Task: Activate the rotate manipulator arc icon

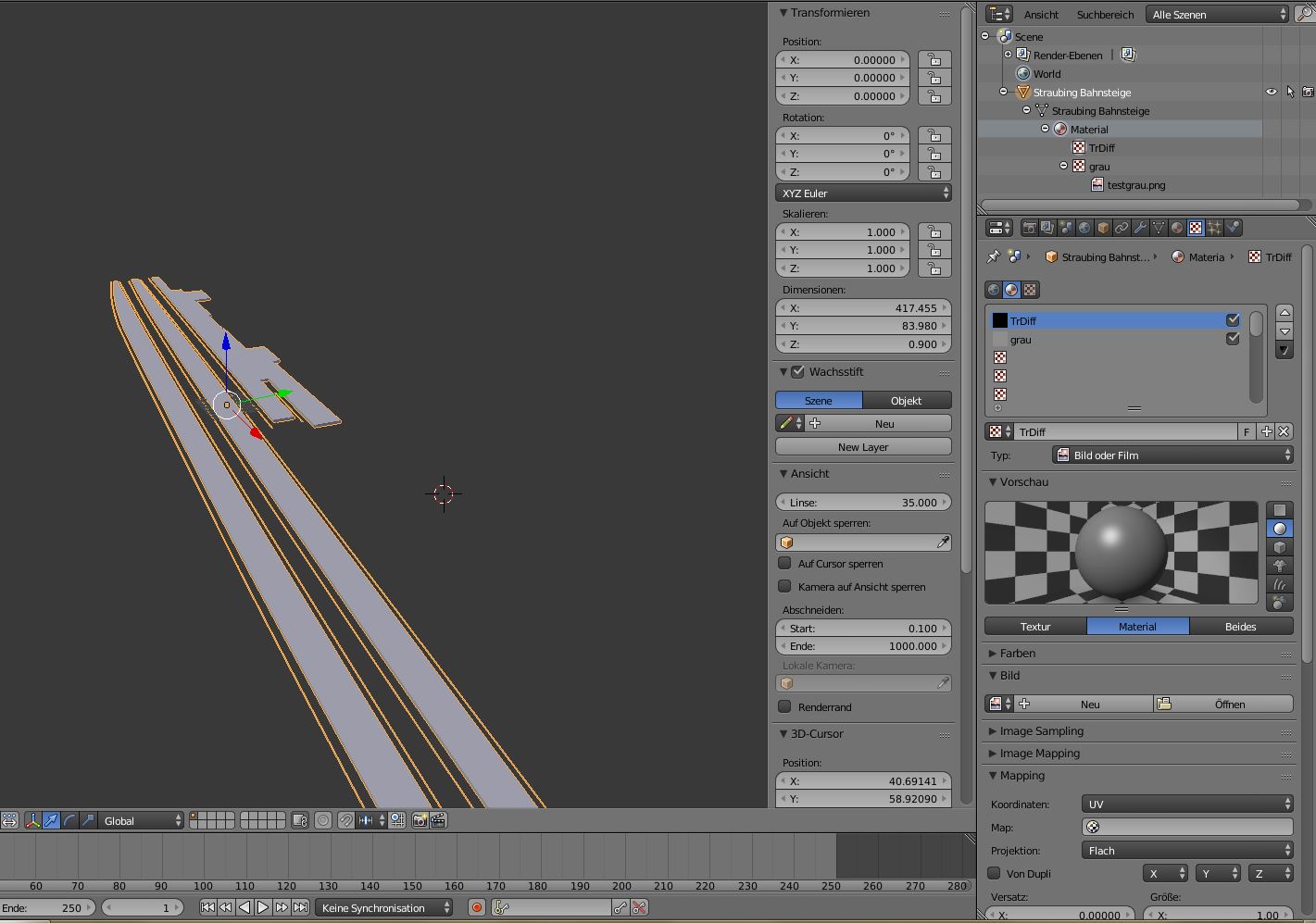Action: coord(69,820)
